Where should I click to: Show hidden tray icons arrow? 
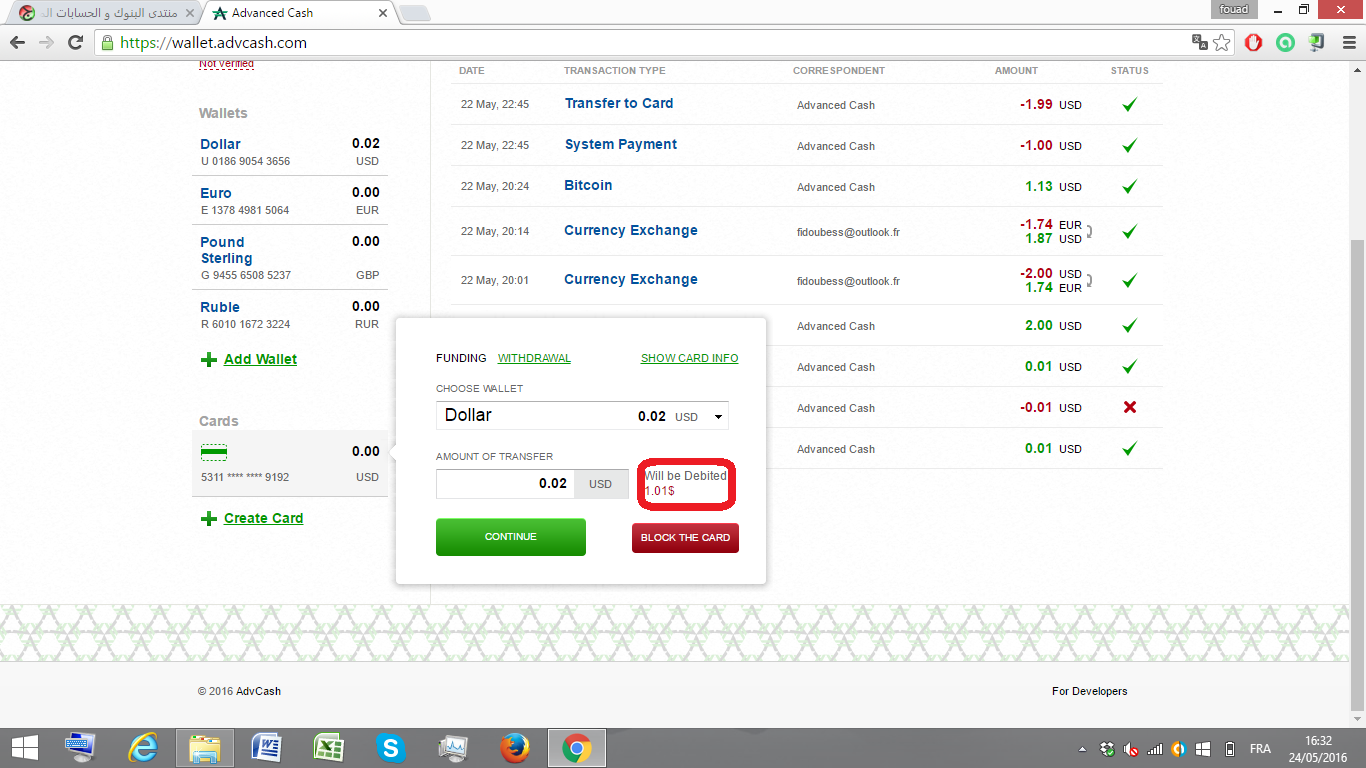point(1082,749)
